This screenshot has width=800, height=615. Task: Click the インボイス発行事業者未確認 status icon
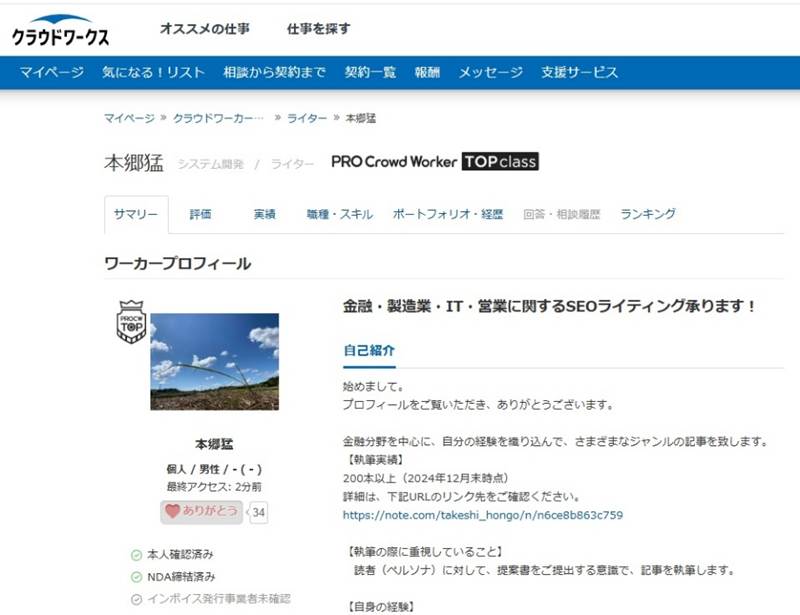coord(136,599)
